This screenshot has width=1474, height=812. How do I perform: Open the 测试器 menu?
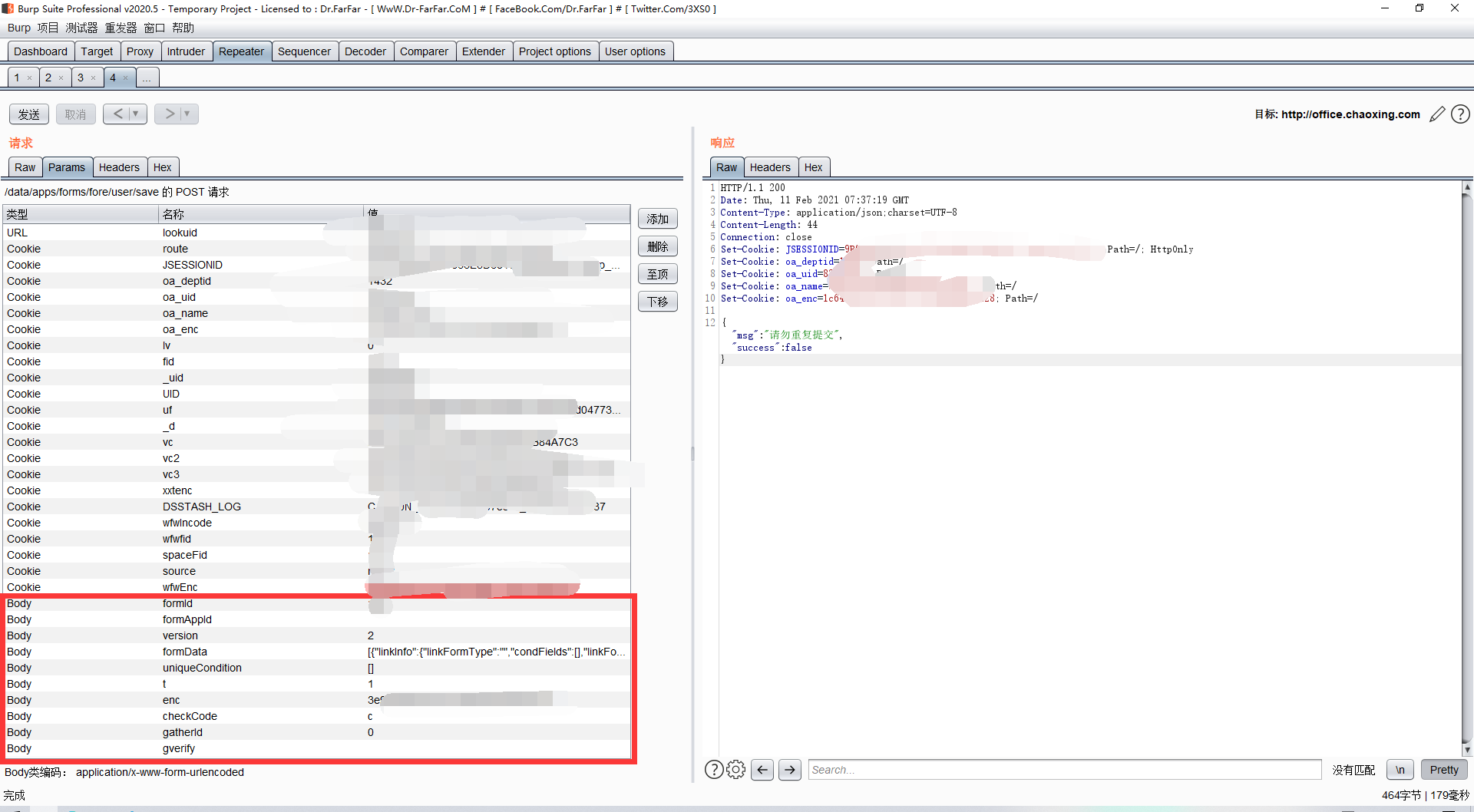coord(81,28)
